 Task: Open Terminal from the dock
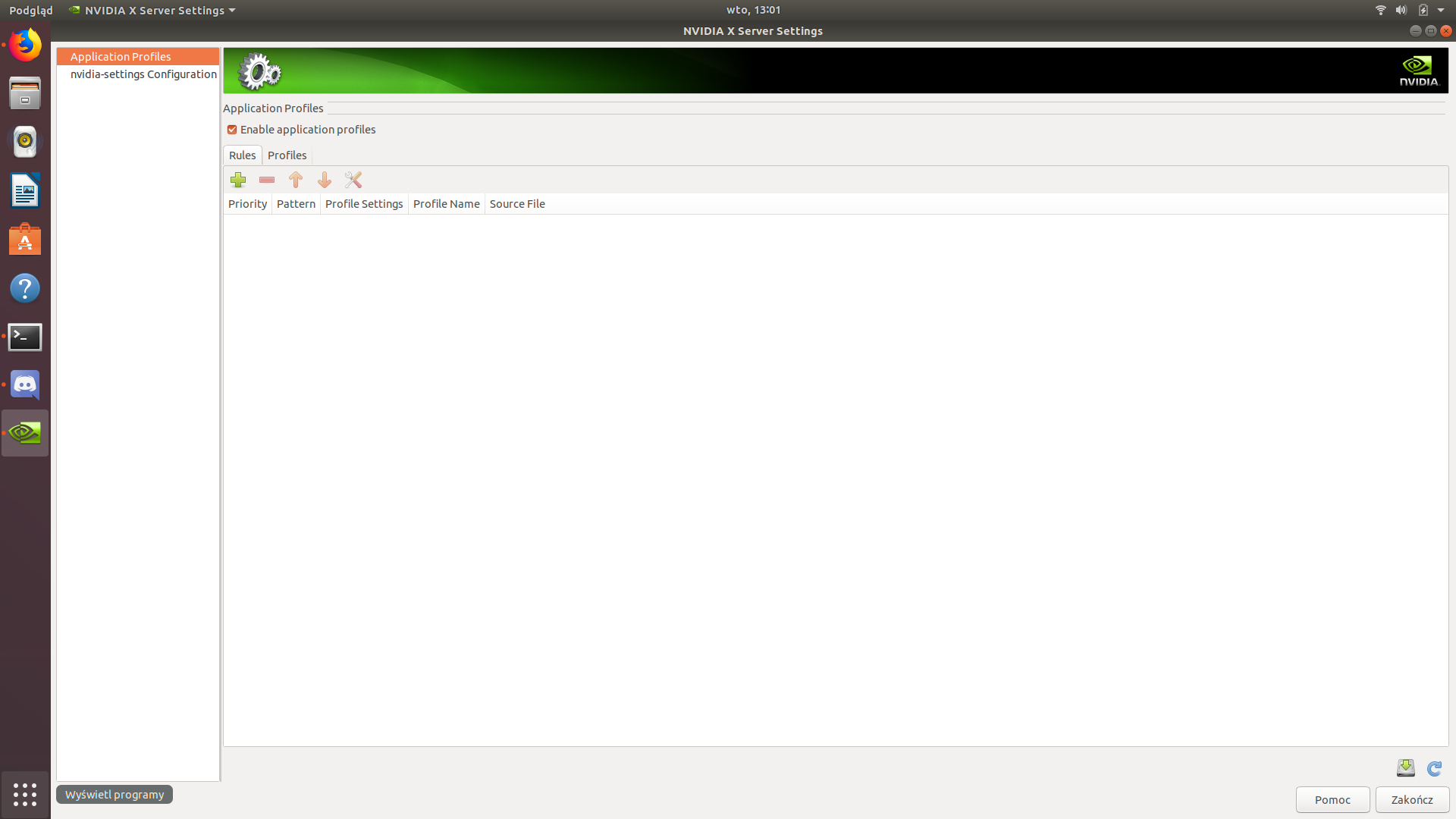[25, 337]
